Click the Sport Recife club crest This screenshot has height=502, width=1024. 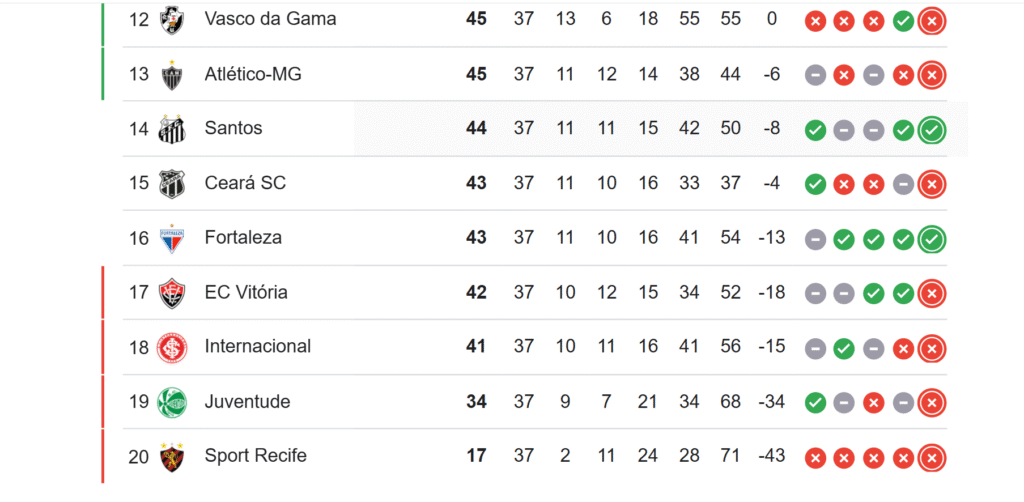(x=172, y=457)
